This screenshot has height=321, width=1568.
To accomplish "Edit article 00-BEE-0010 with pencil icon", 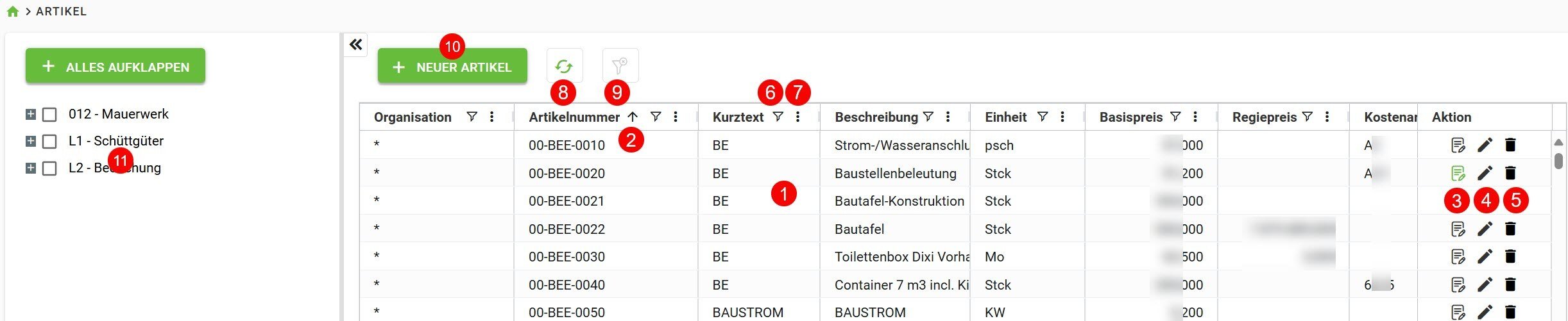I will 1485,145.
